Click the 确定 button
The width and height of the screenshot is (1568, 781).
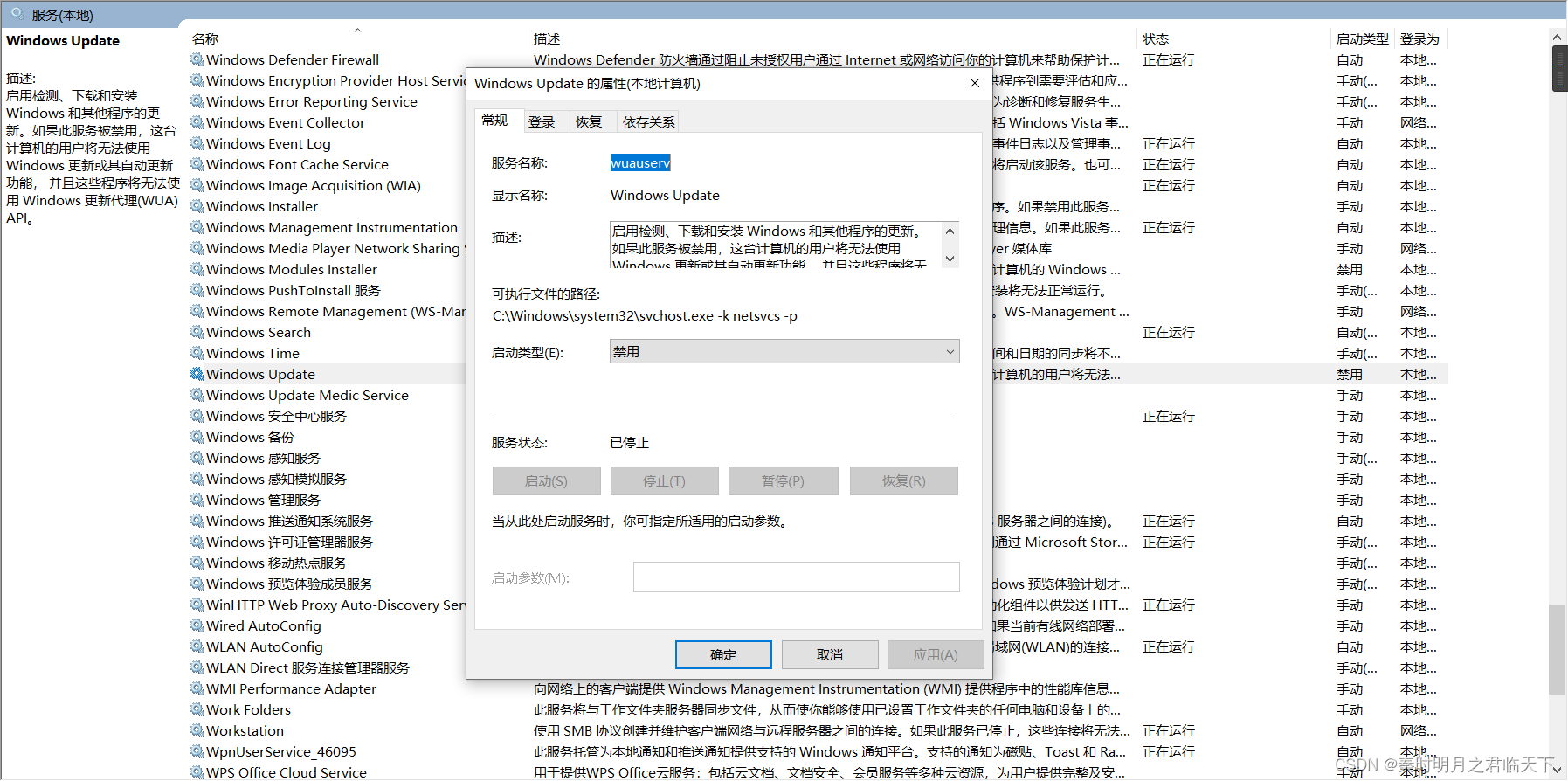(x=723, y=654)
